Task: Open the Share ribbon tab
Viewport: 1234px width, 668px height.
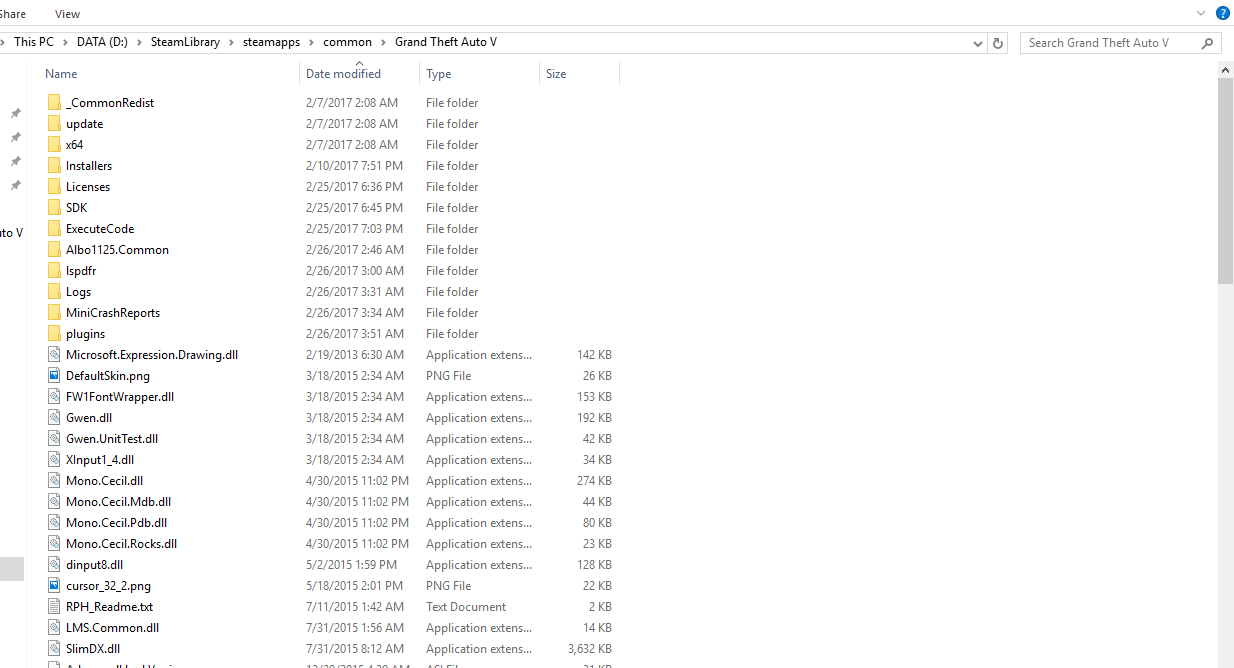Action: click(13, 14)
